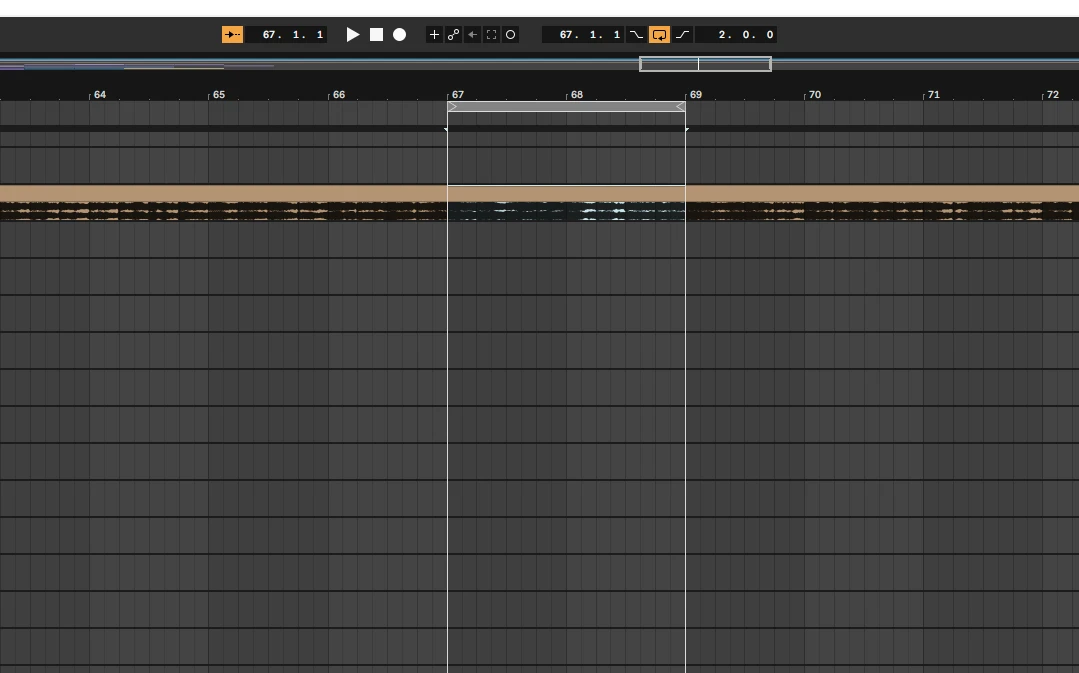Toggle the Automation Arm icon

pos(453,35)
